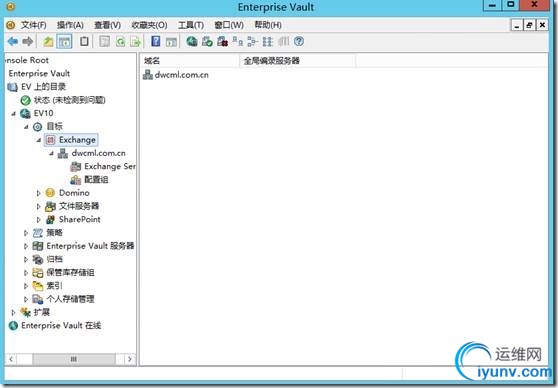Minimize the inner MMC child window

tap(517, 25)
